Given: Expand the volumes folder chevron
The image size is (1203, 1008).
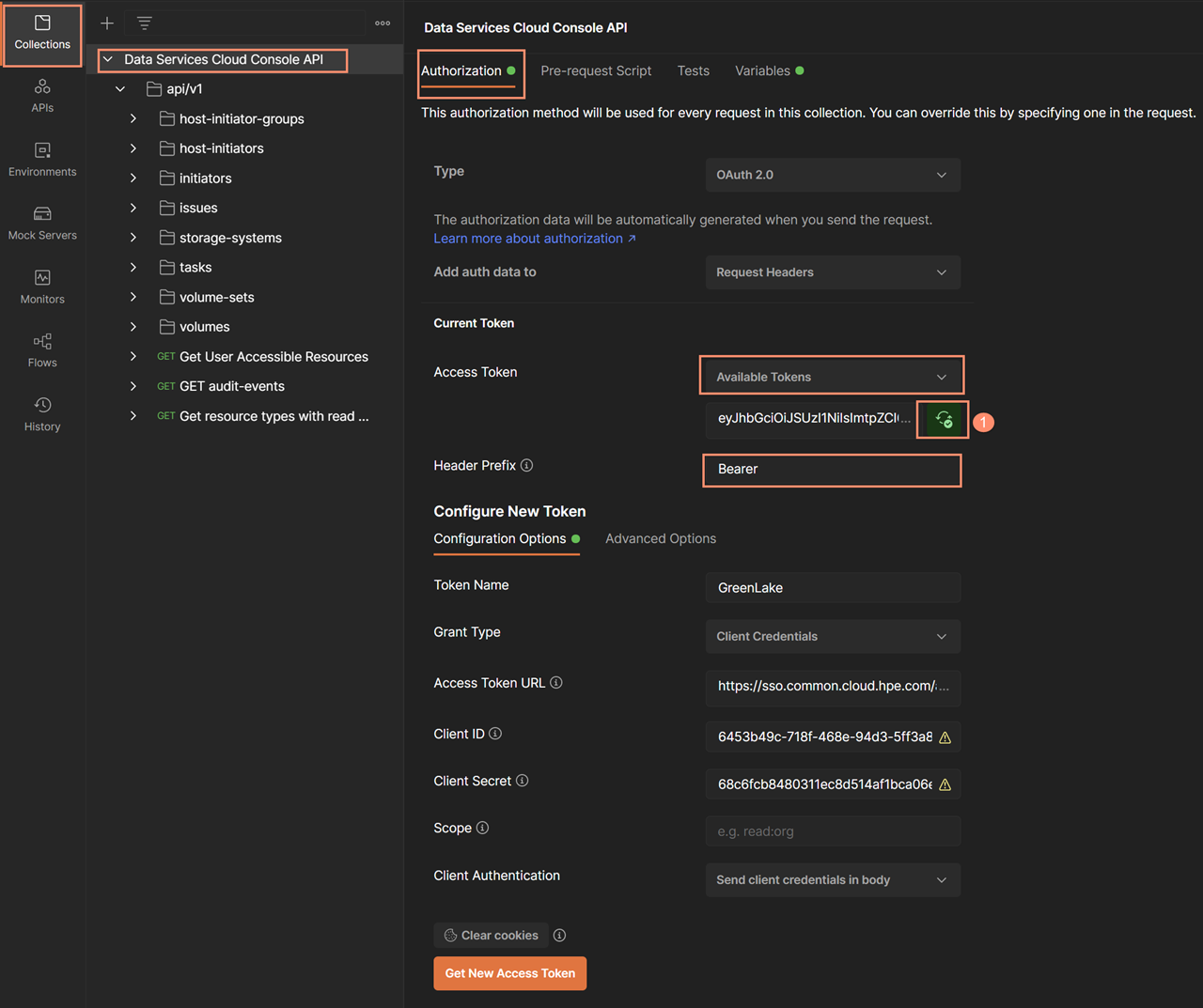Looking at the screenshot, I should pos(133,327).
